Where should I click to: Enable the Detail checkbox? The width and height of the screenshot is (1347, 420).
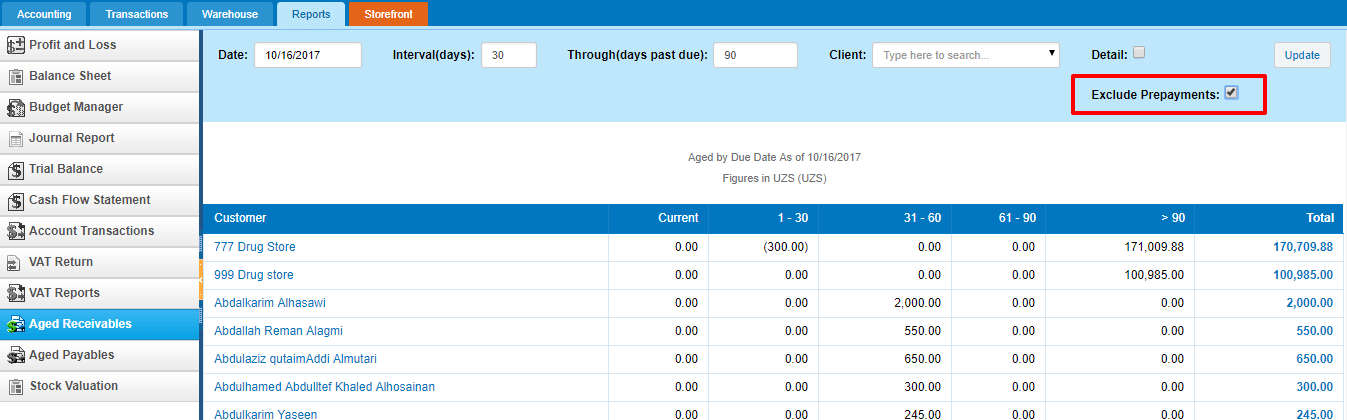1139,54
